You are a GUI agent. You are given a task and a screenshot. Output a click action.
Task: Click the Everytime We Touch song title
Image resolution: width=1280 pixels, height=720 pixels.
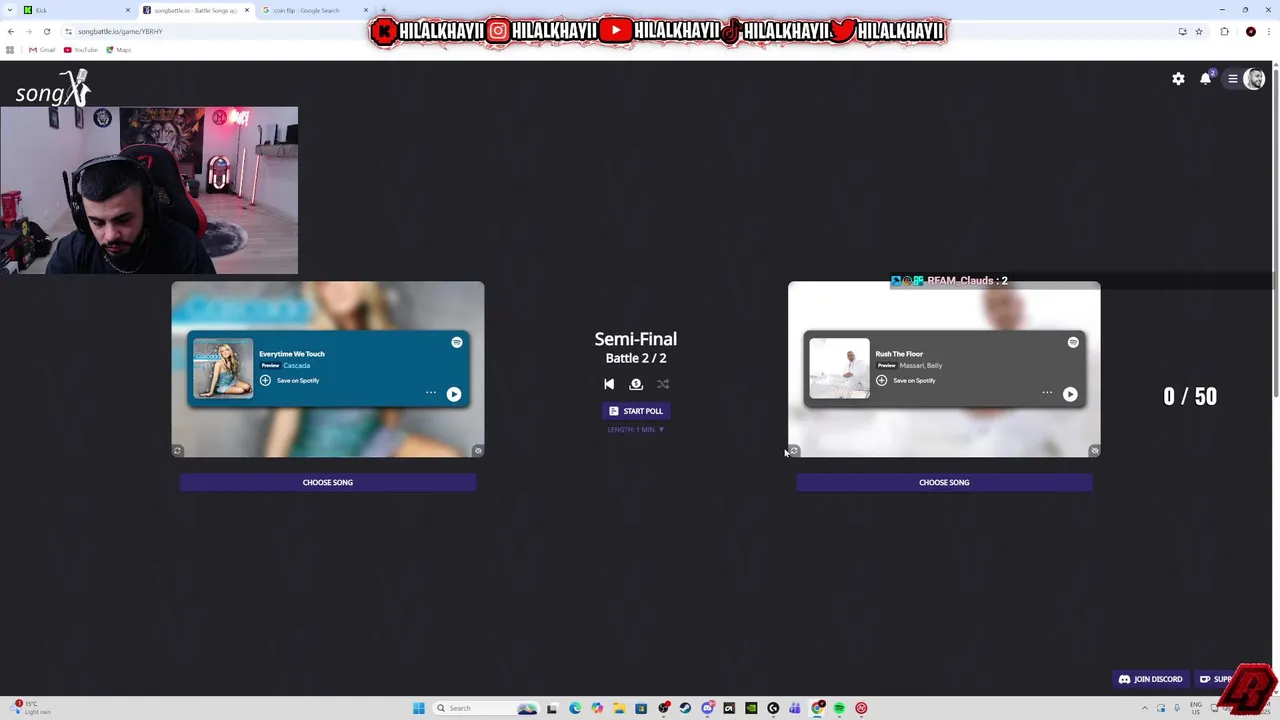click(292, 354)
